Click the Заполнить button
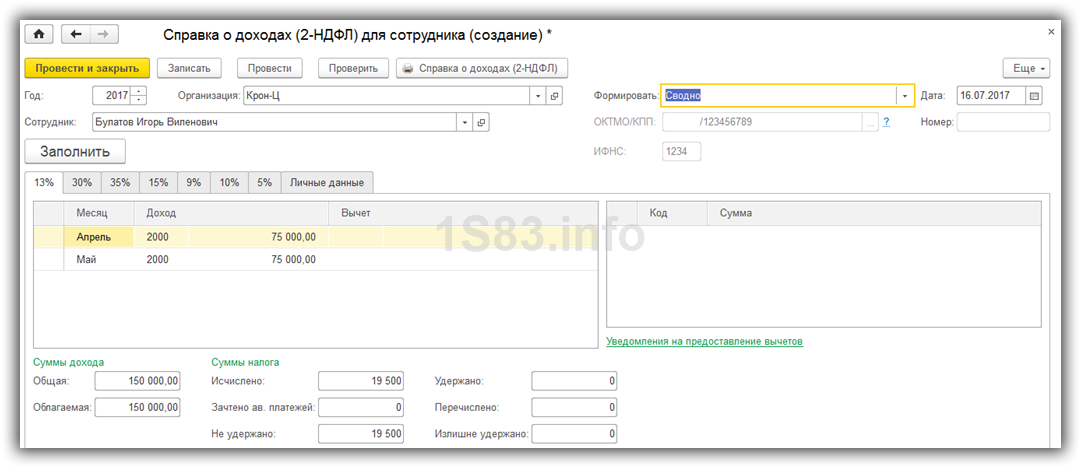 [75, 151]
